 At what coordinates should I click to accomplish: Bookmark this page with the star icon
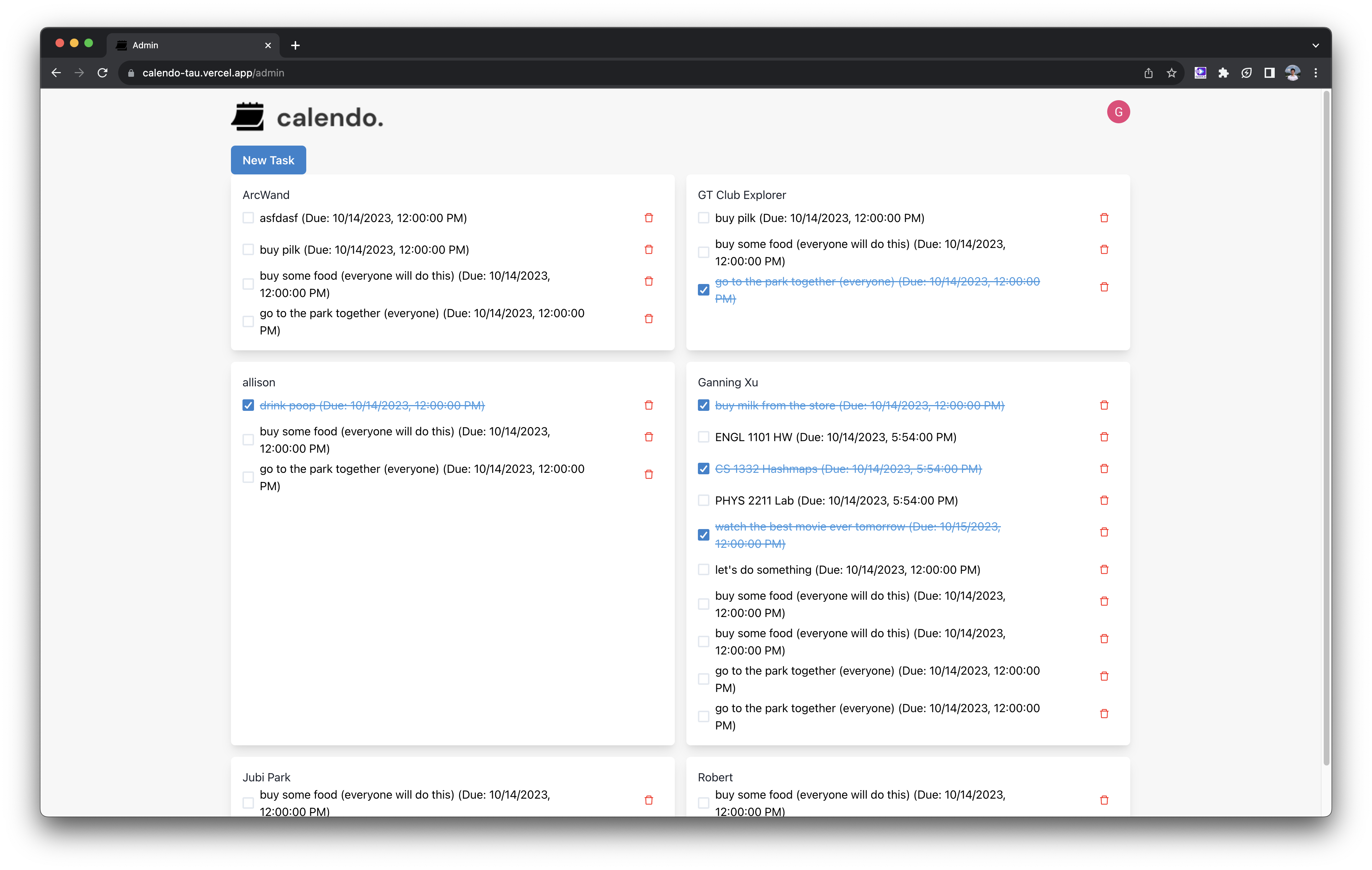pyautogui.click(x=1171, y=73)
